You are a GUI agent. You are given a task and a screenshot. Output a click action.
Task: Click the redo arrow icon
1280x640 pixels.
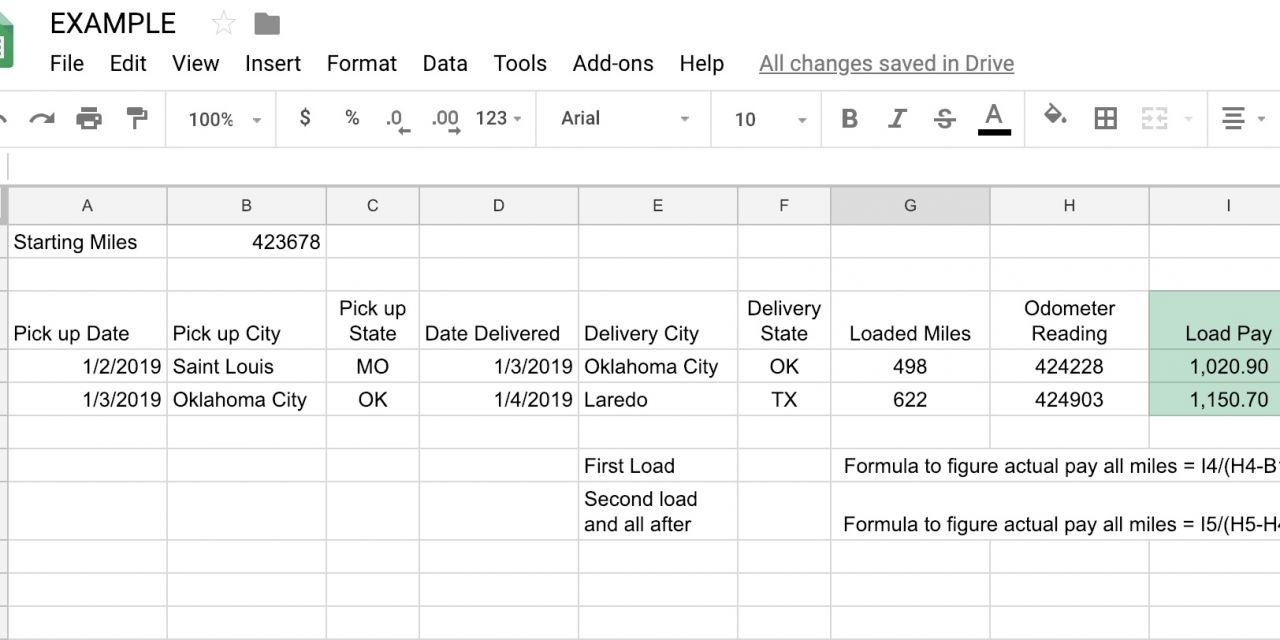[42, 119]
